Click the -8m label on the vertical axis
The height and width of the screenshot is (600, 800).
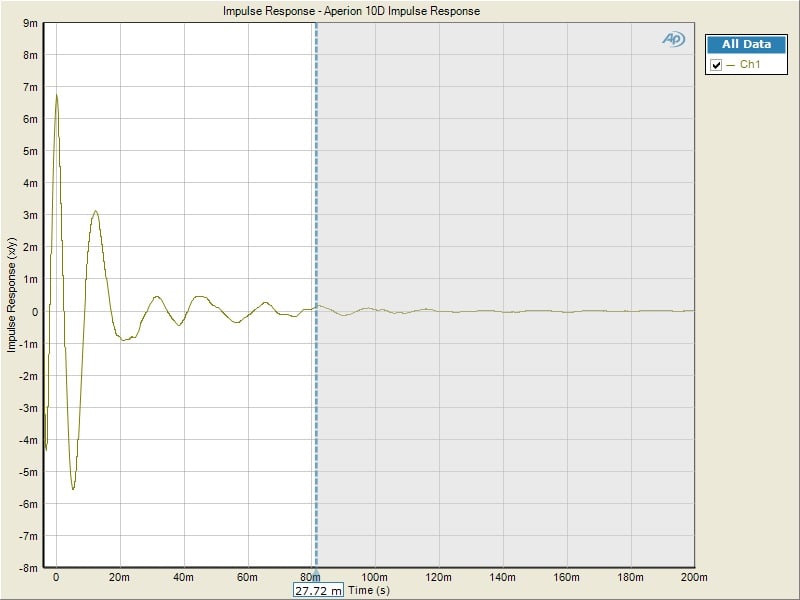28,567
